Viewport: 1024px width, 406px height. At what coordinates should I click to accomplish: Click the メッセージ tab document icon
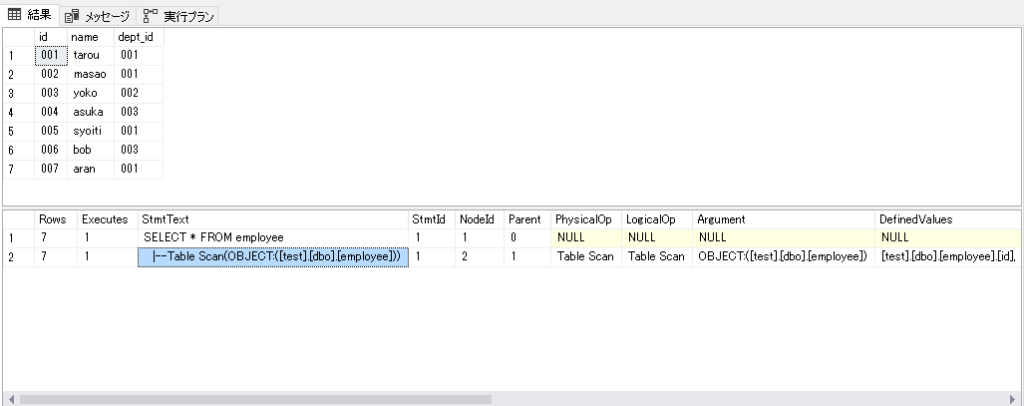click(72, 16)
